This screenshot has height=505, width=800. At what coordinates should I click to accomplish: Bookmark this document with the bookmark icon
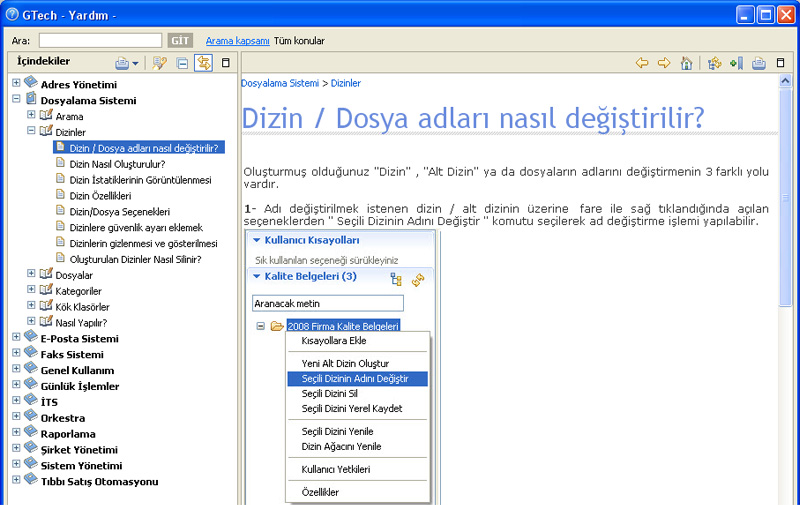(x=736, y=63)
